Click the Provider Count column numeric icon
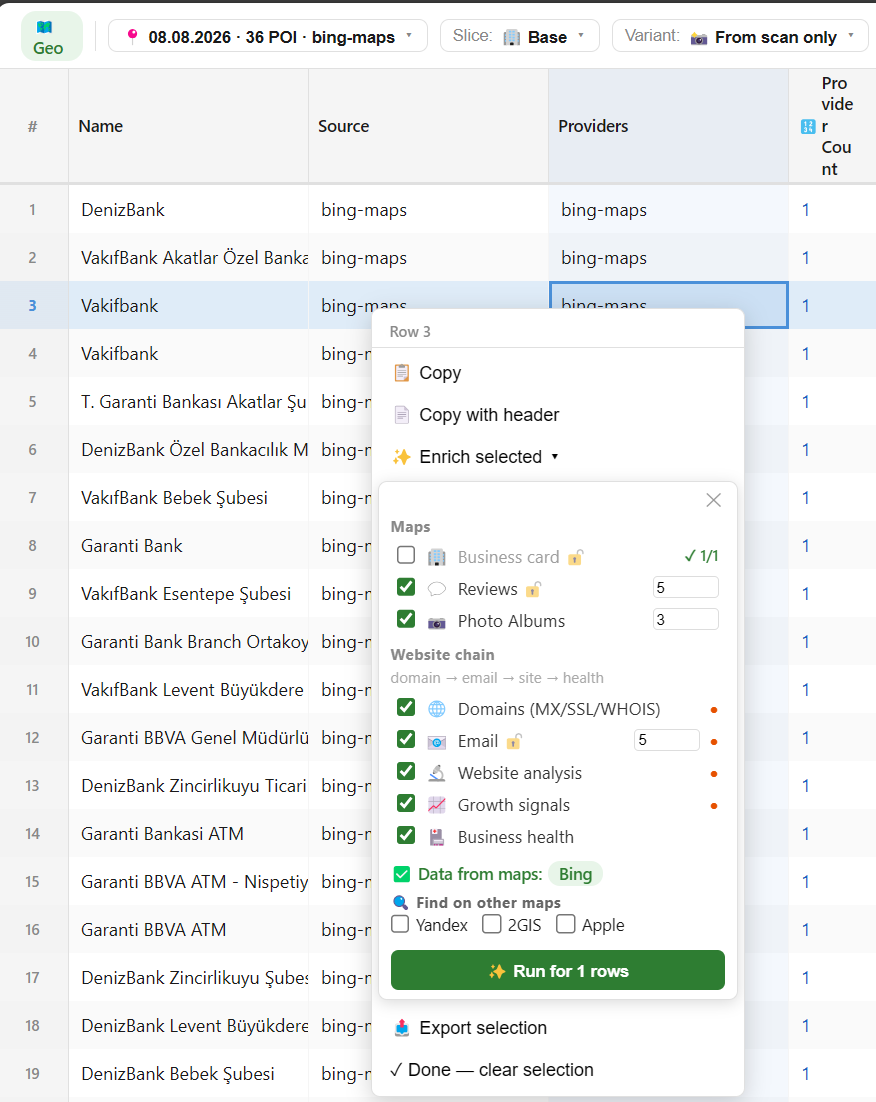Screen dimensions: 876x1102 point(808,127)
